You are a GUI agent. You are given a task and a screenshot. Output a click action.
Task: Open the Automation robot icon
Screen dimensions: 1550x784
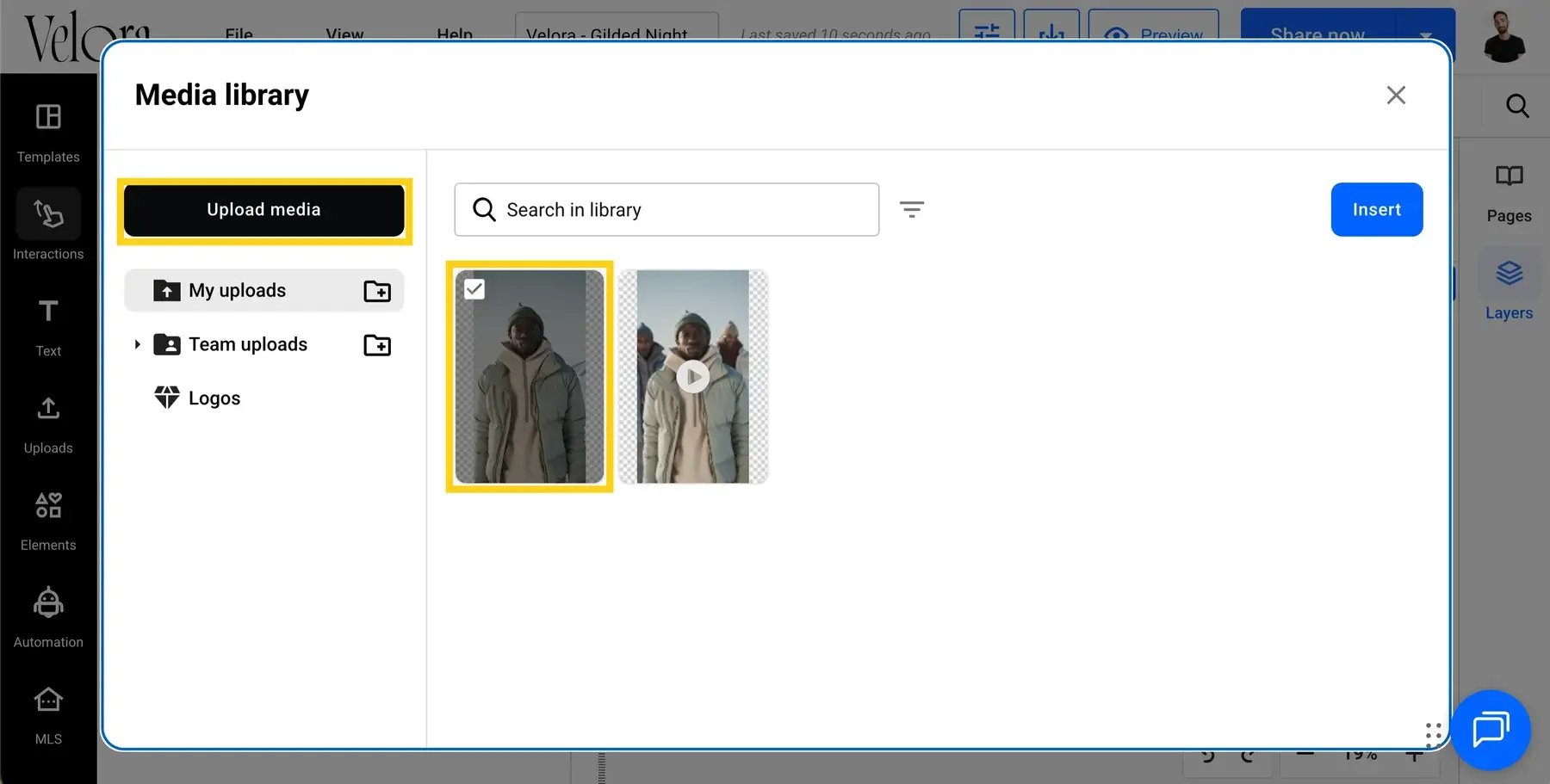pos(48,602)
